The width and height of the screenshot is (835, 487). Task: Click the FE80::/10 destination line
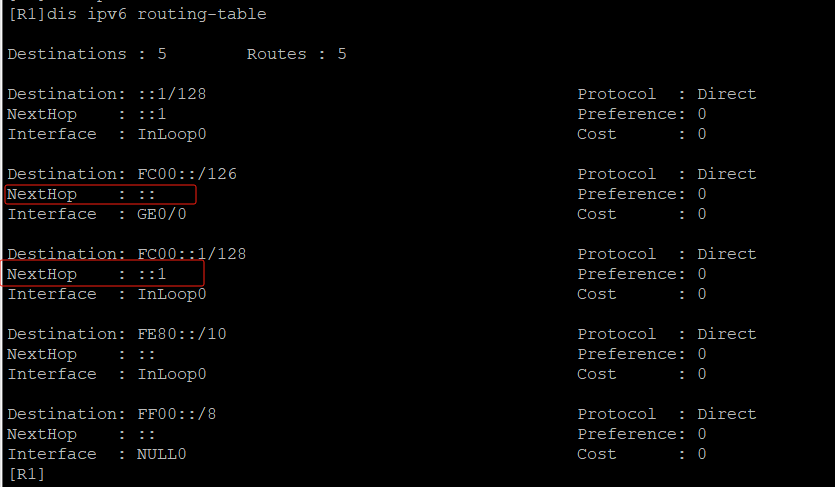tap(117, 334)
